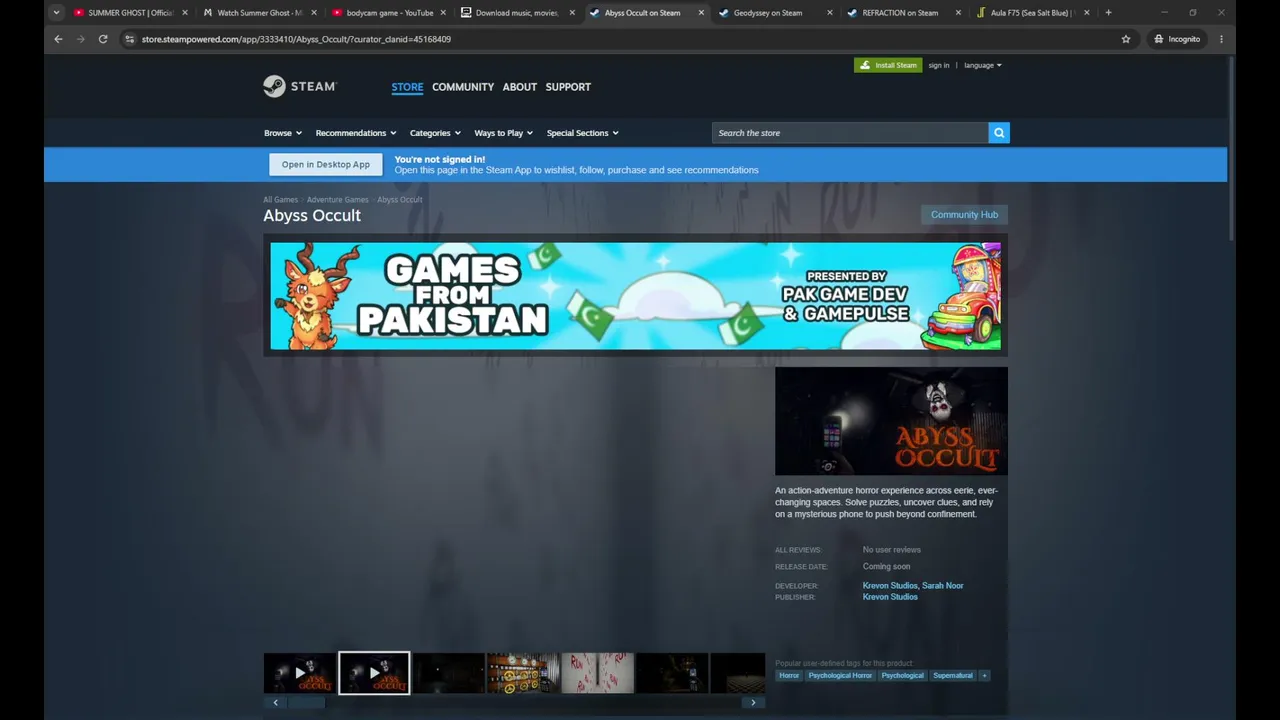Open the Community Hub

point(964,215)
